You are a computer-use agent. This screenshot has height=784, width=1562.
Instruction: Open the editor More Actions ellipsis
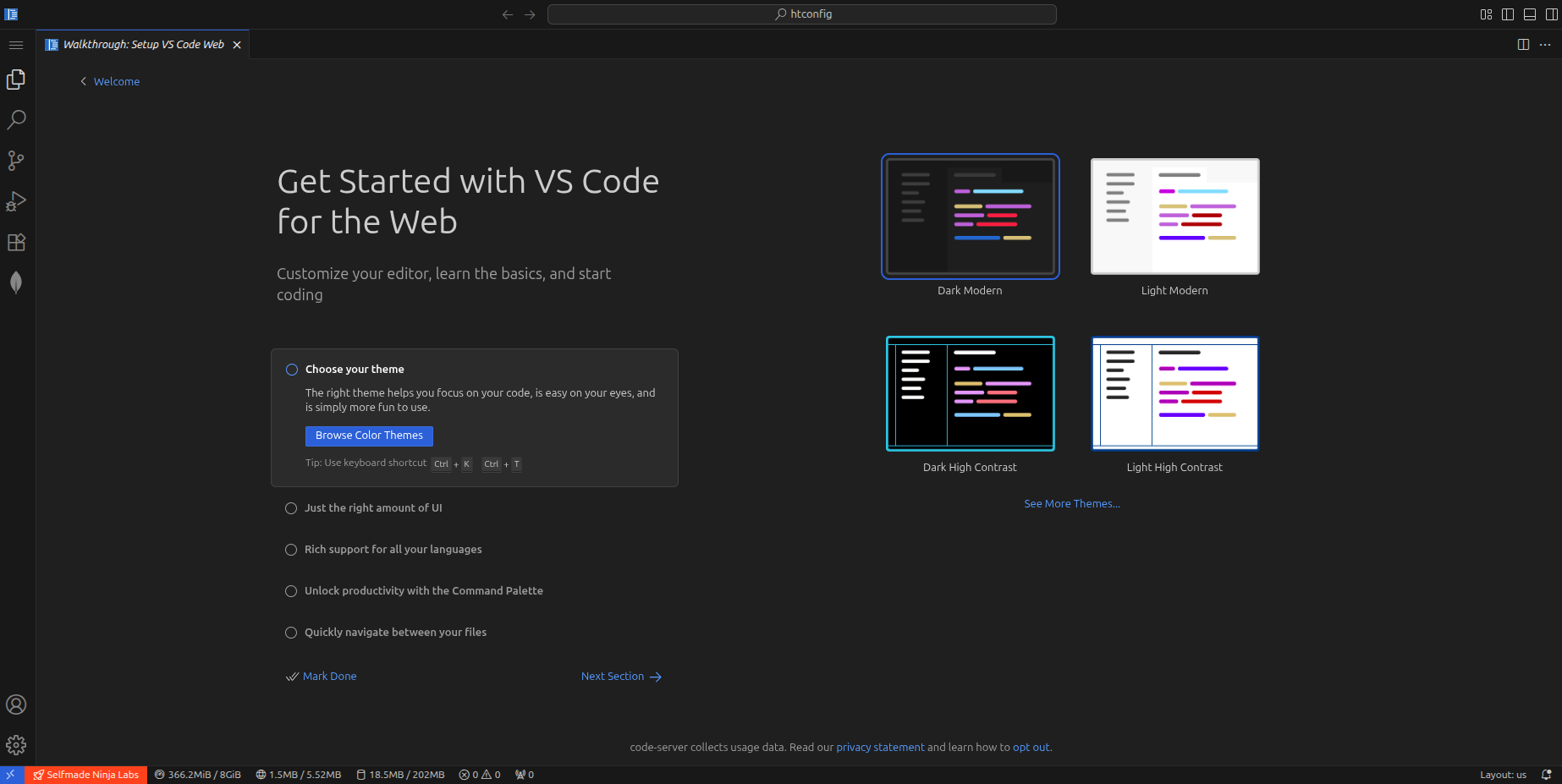click(1545, 45)
